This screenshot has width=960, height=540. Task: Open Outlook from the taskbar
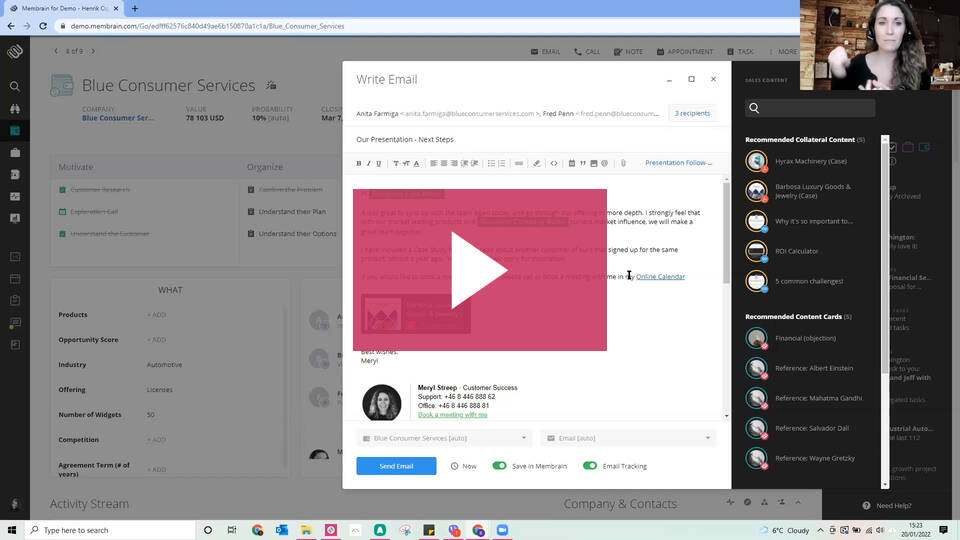pos(282,530)
